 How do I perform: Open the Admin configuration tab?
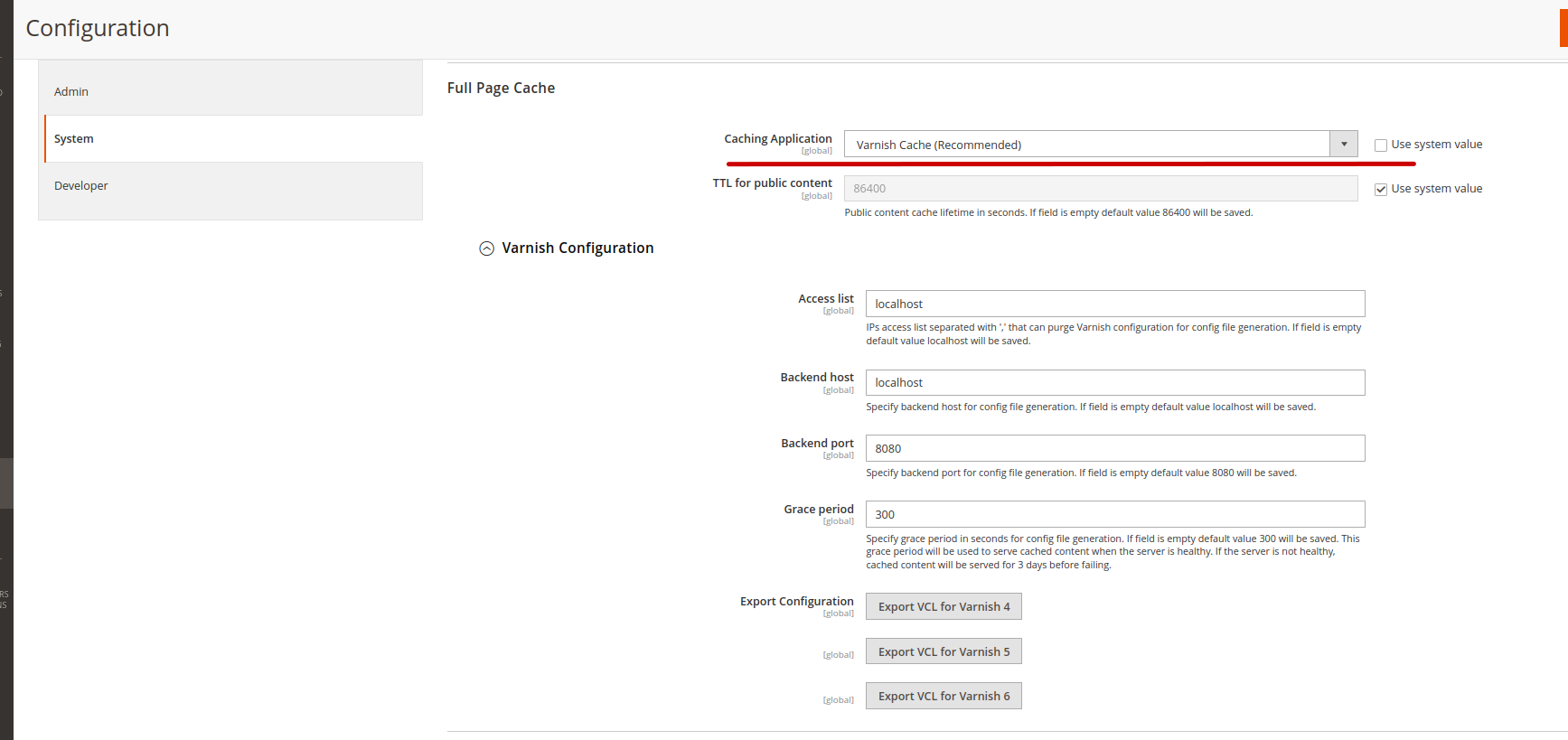pos(230,92)
